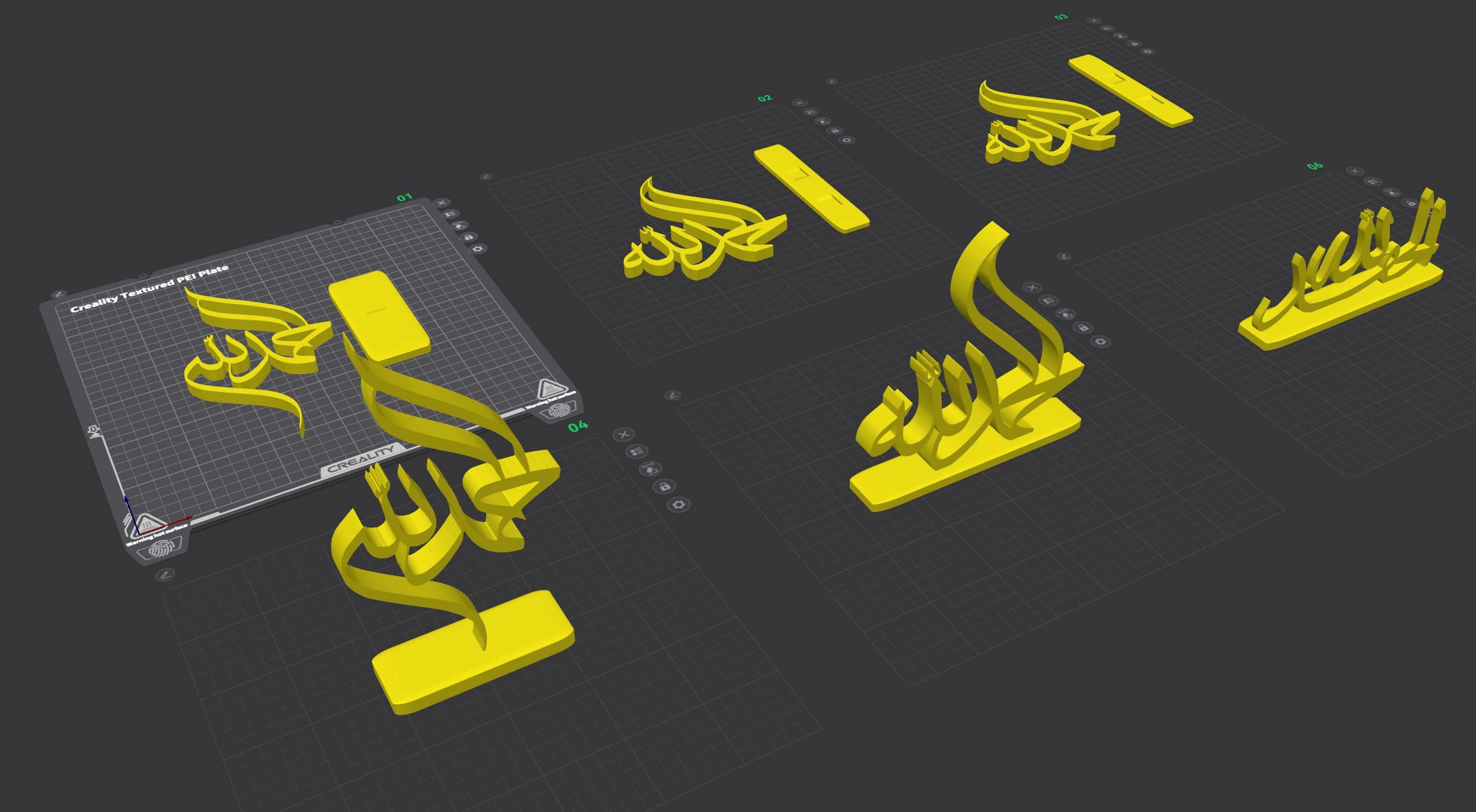Screen dimensions: 1476x812
Task: Edit plate 06 name with pencil icon
Action: click(1064, 257)
